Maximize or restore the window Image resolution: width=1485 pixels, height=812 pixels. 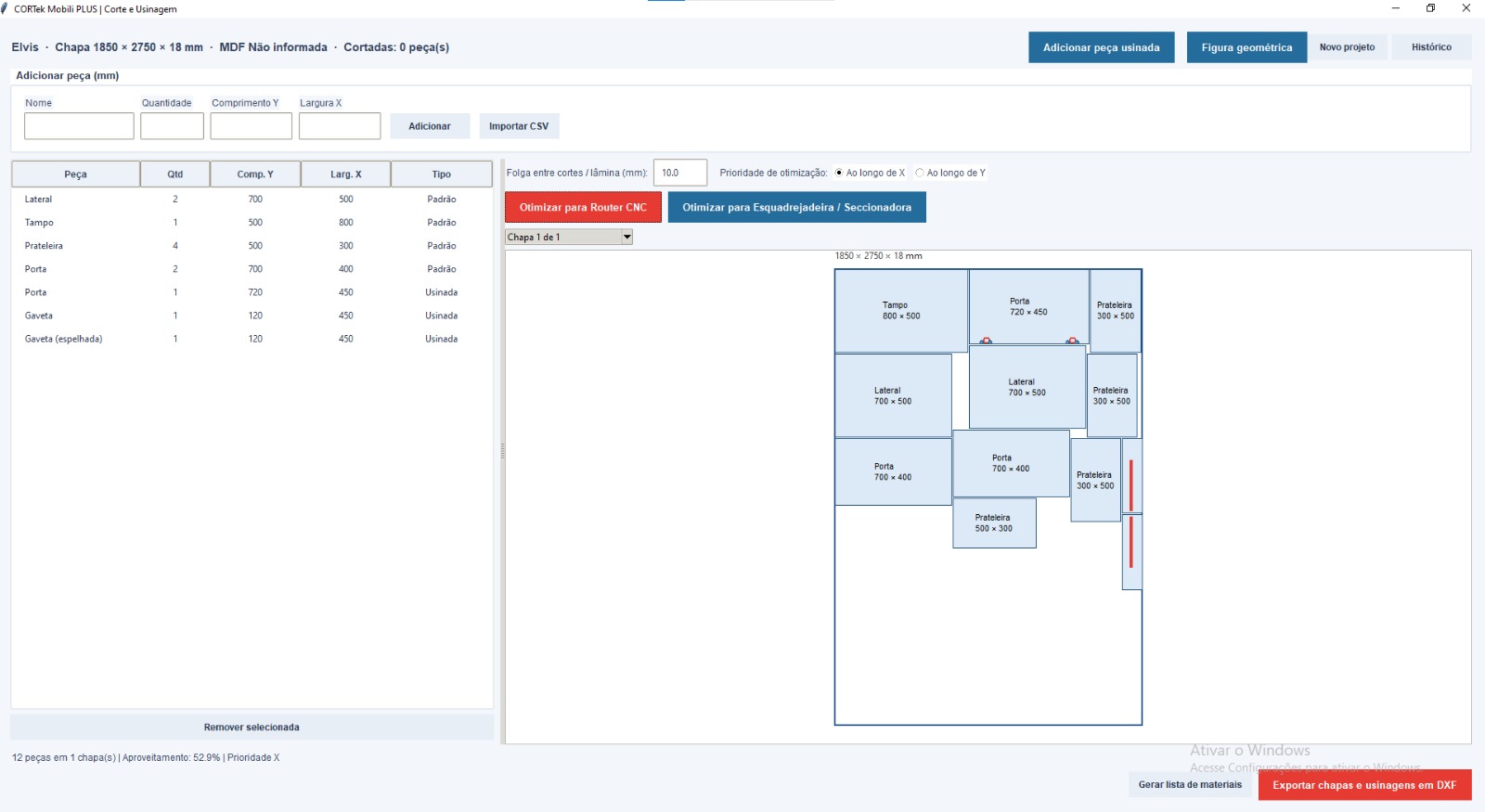1430,8
